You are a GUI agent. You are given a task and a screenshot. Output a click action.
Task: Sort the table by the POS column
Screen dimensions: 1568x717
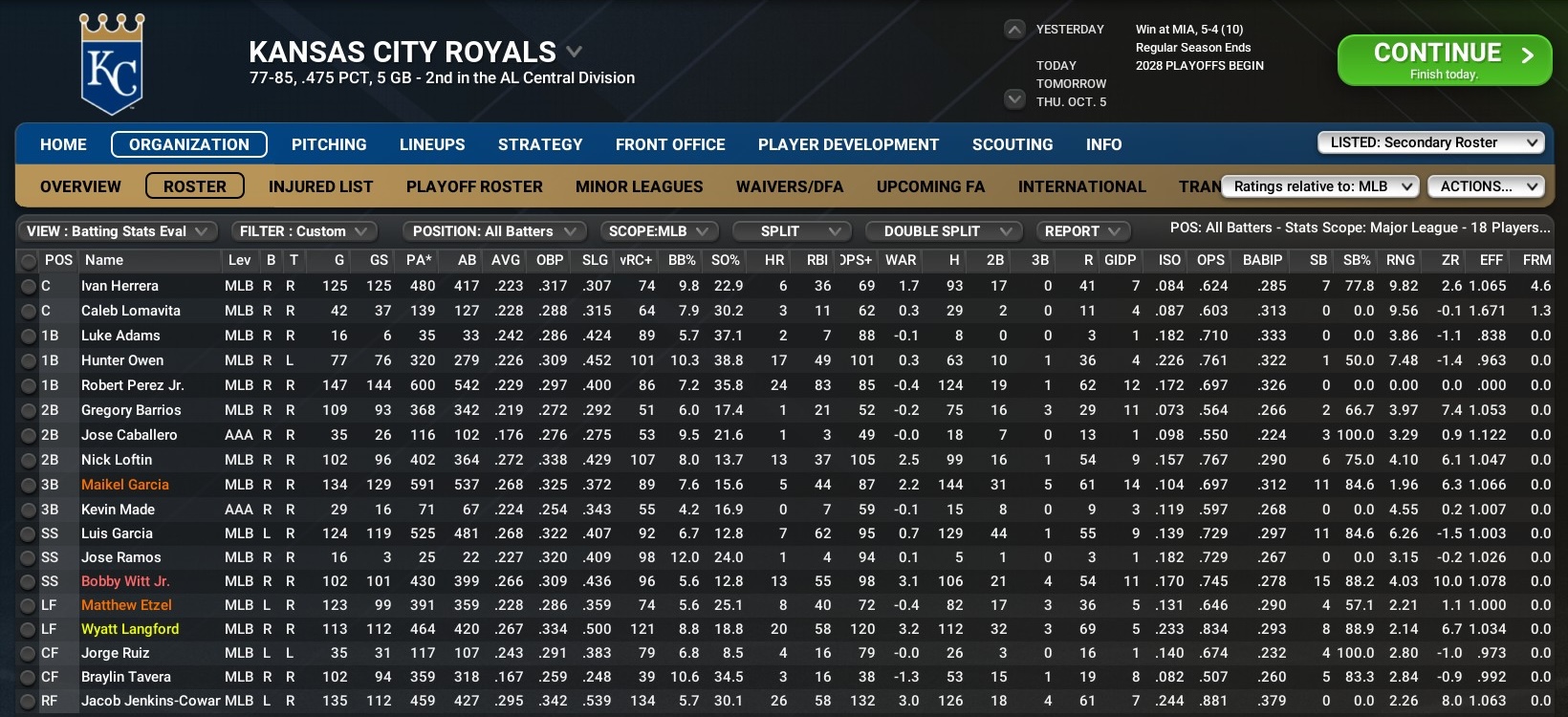[x=58, y=260]
